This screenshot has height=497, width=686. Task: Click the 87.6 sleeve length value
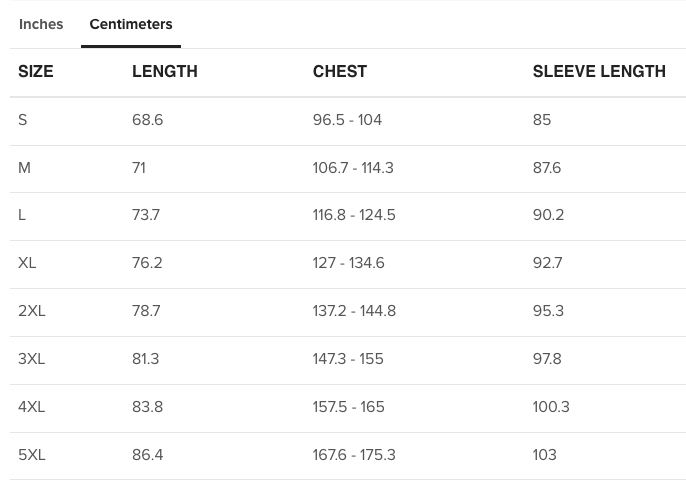tap(547, 168)
